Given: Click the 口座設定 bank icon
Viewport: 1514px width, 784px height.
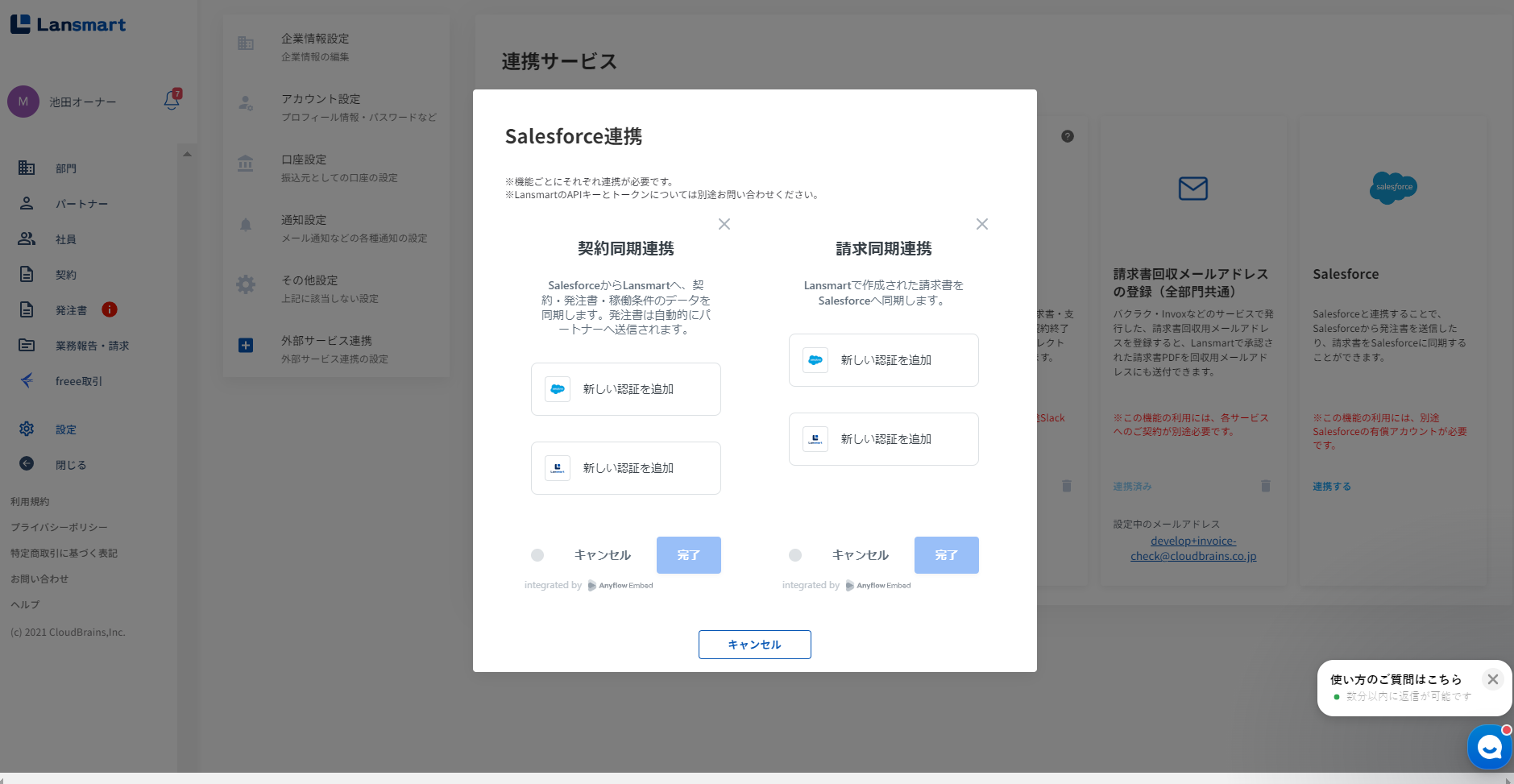Looking at the screenshot, I should click(246, 164).
